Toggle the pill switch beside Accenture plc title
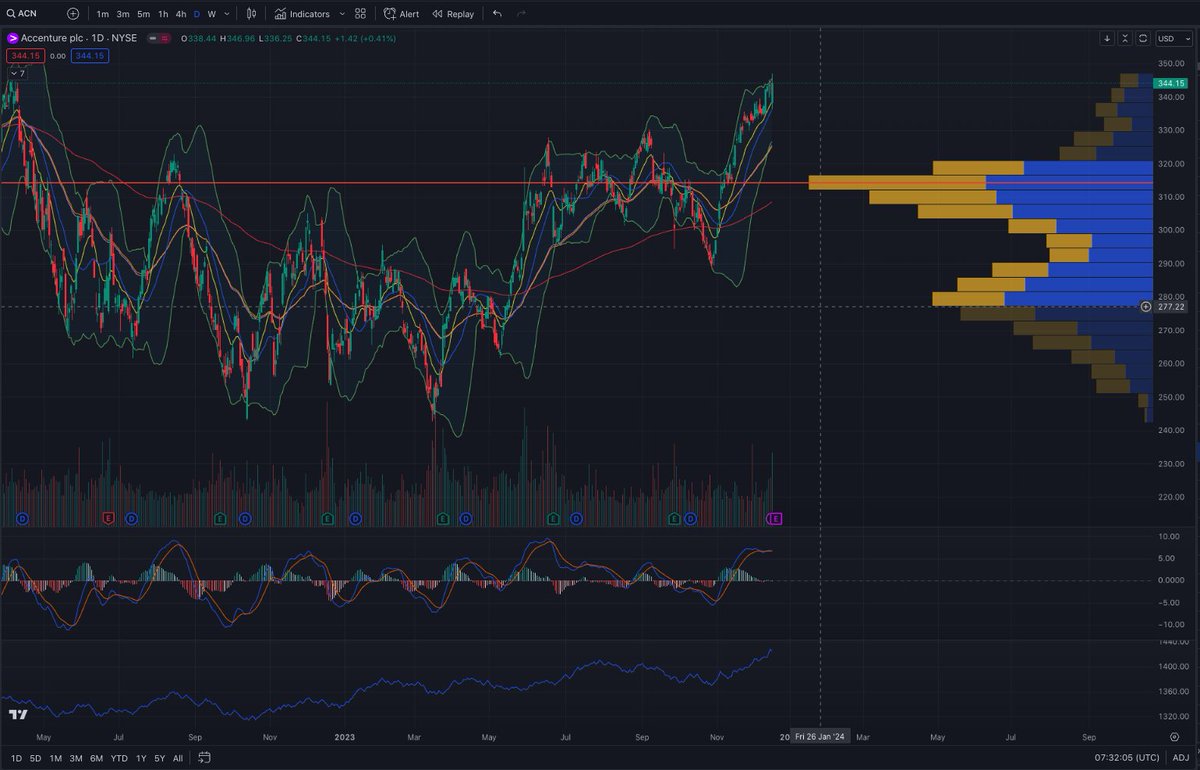This screenshot has height=770, width=1200. coord(157,38)
